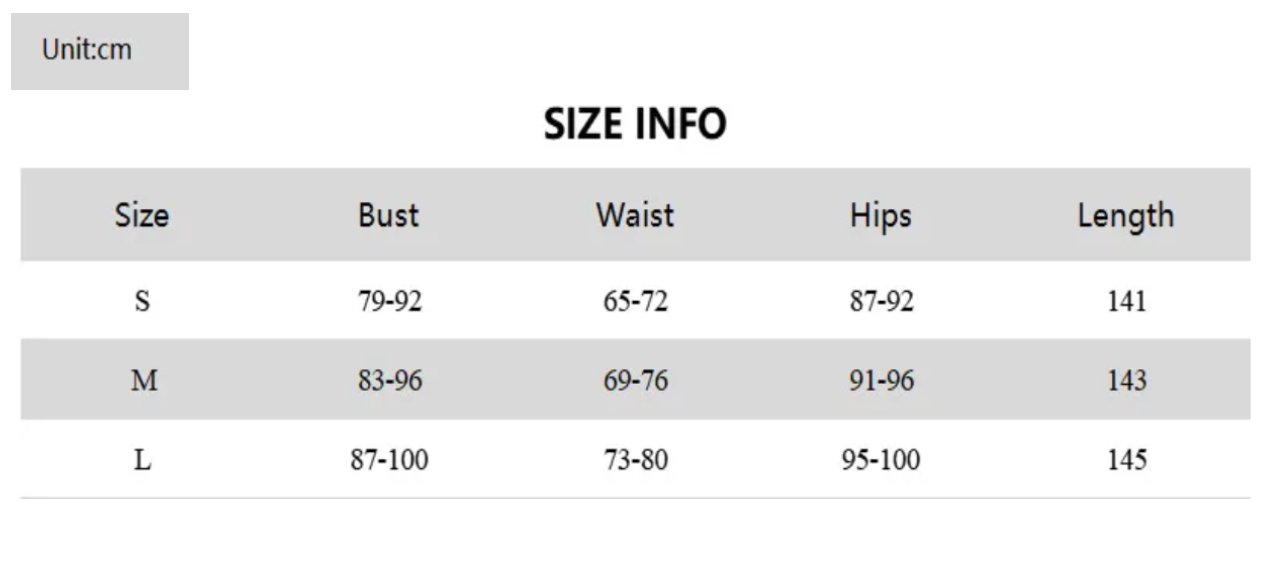
Task: Click the Unit:cm label box
Action: tap(99, 51)
